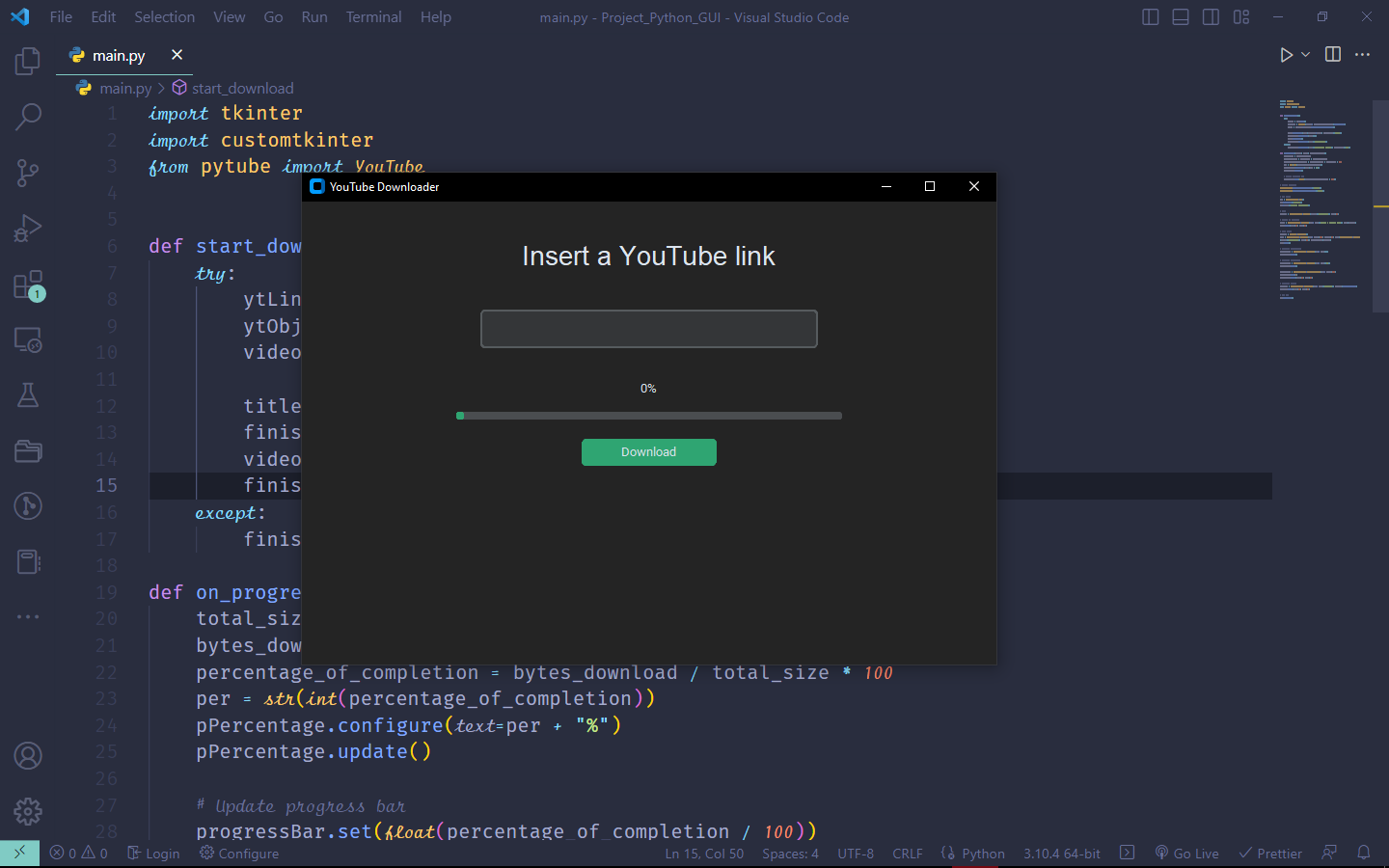Open the View menu
Screen dimensions: 1389x868
tap(230, 17)
